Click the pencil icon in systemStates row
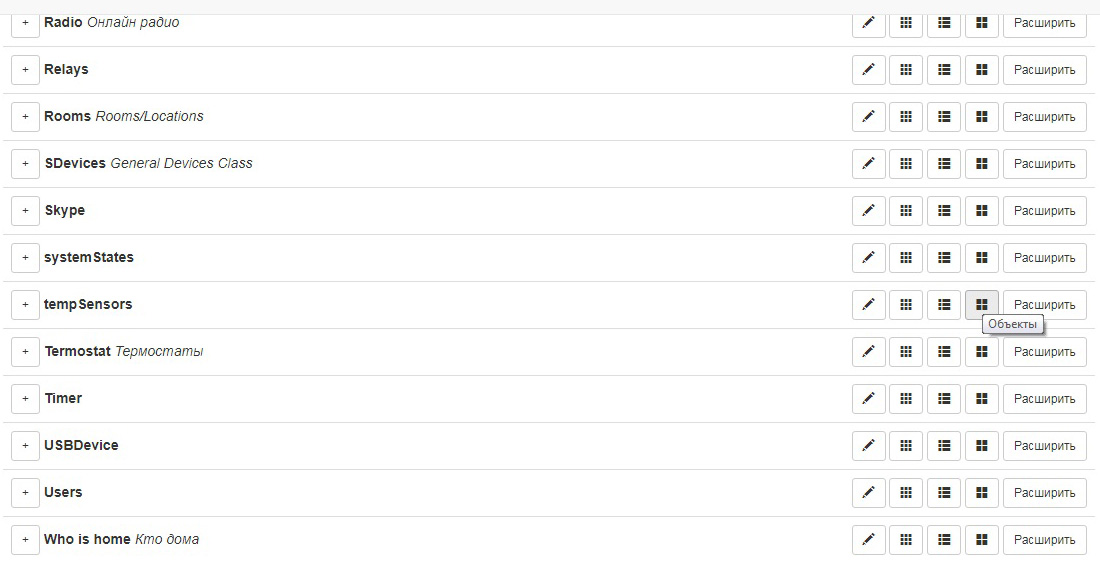This screenshot has height=564, width=1100. (x=868, y=258)
